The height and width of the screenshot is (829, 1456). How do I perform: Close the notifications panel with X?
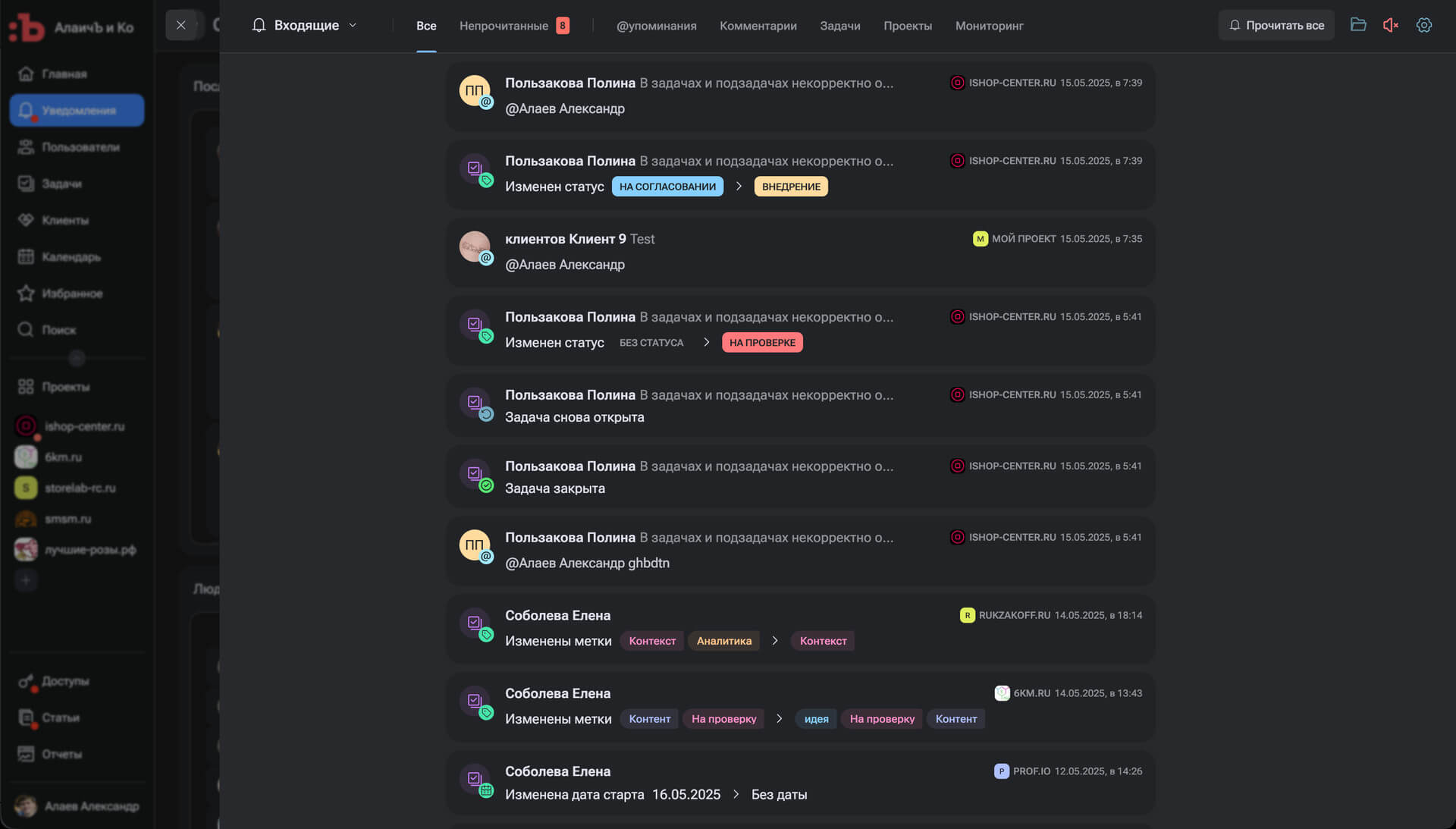click(180, 25)
